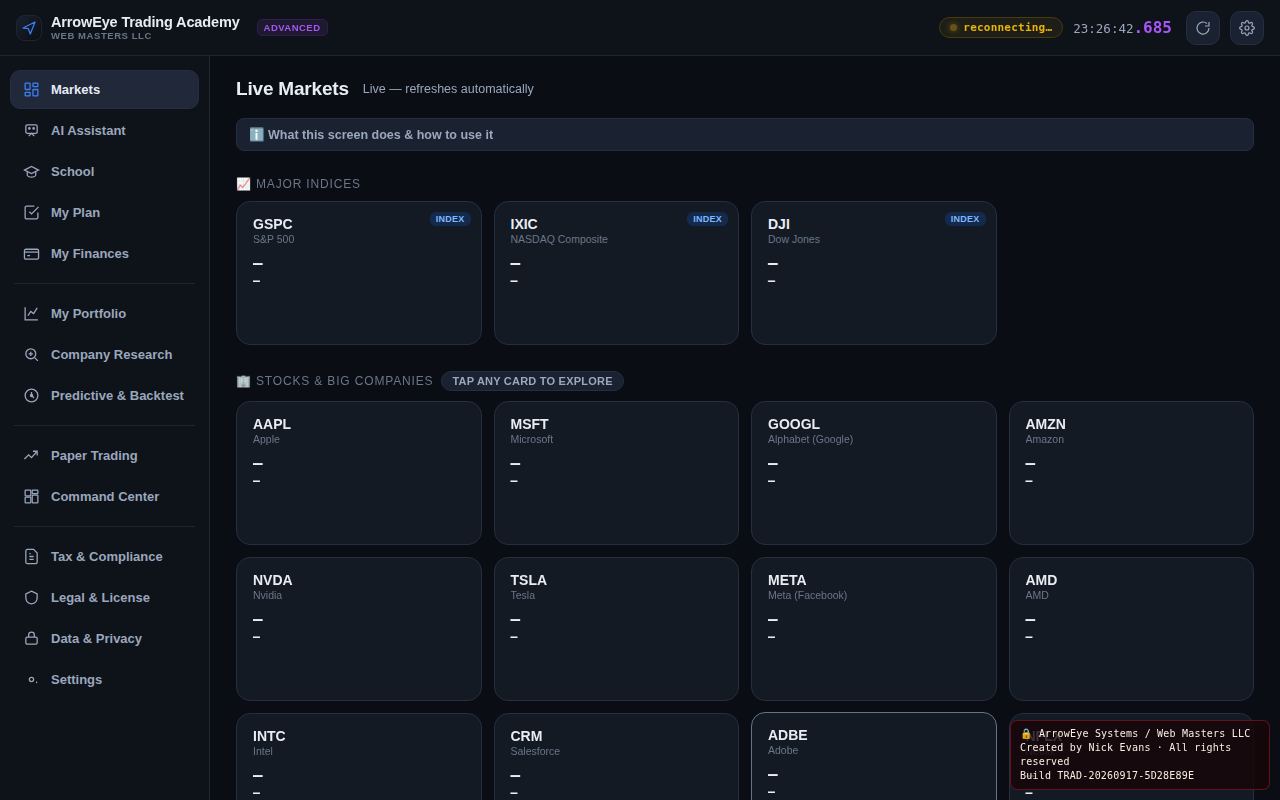
Task: Click the TAP ANY CARD TO EXPLORE badge
Action: click(532, 381)
